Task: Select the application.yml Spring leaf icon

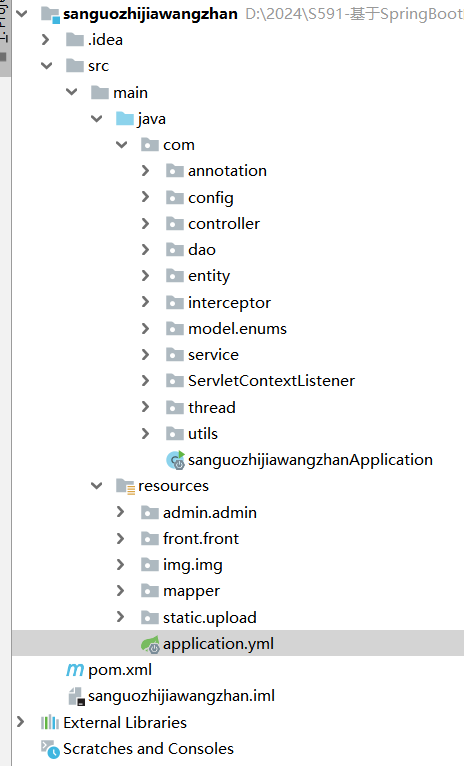Action: point(150,644)
